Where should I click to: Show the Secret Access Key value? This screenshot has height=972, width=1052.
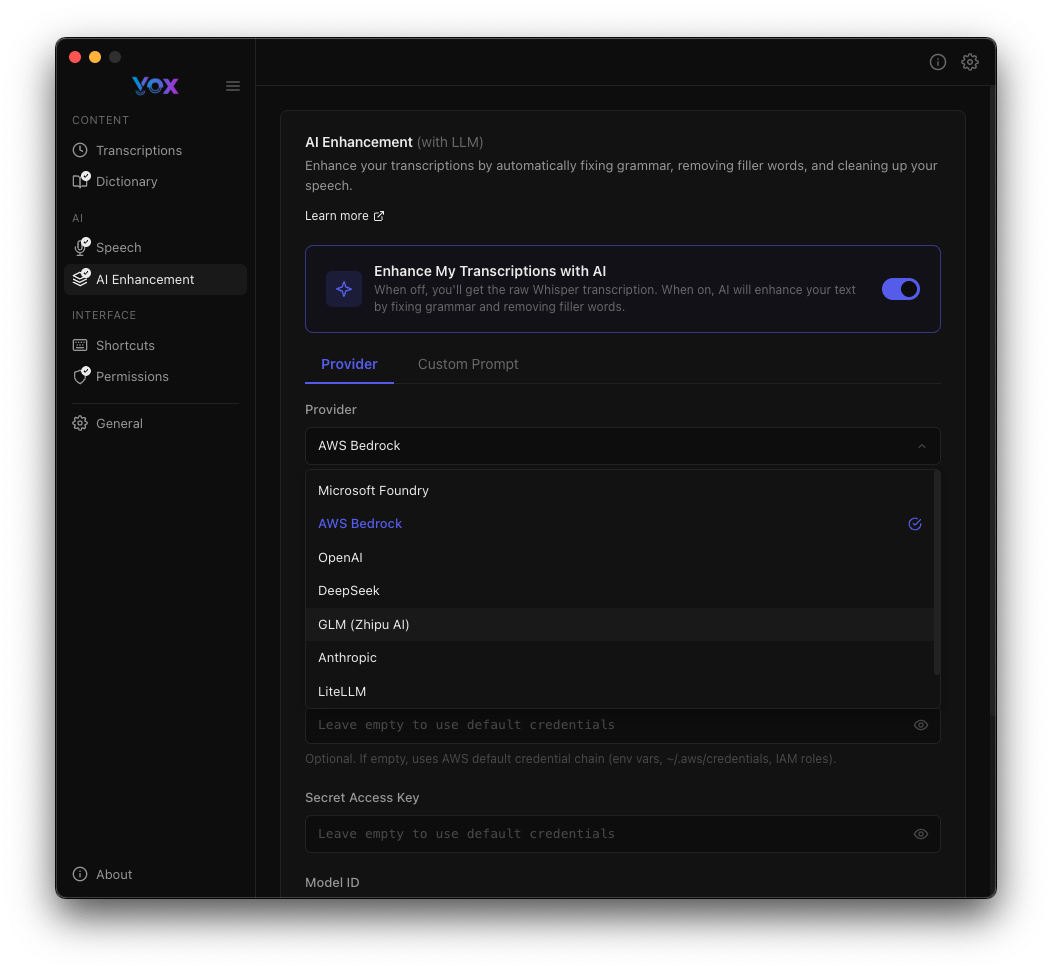pos(920,834)
